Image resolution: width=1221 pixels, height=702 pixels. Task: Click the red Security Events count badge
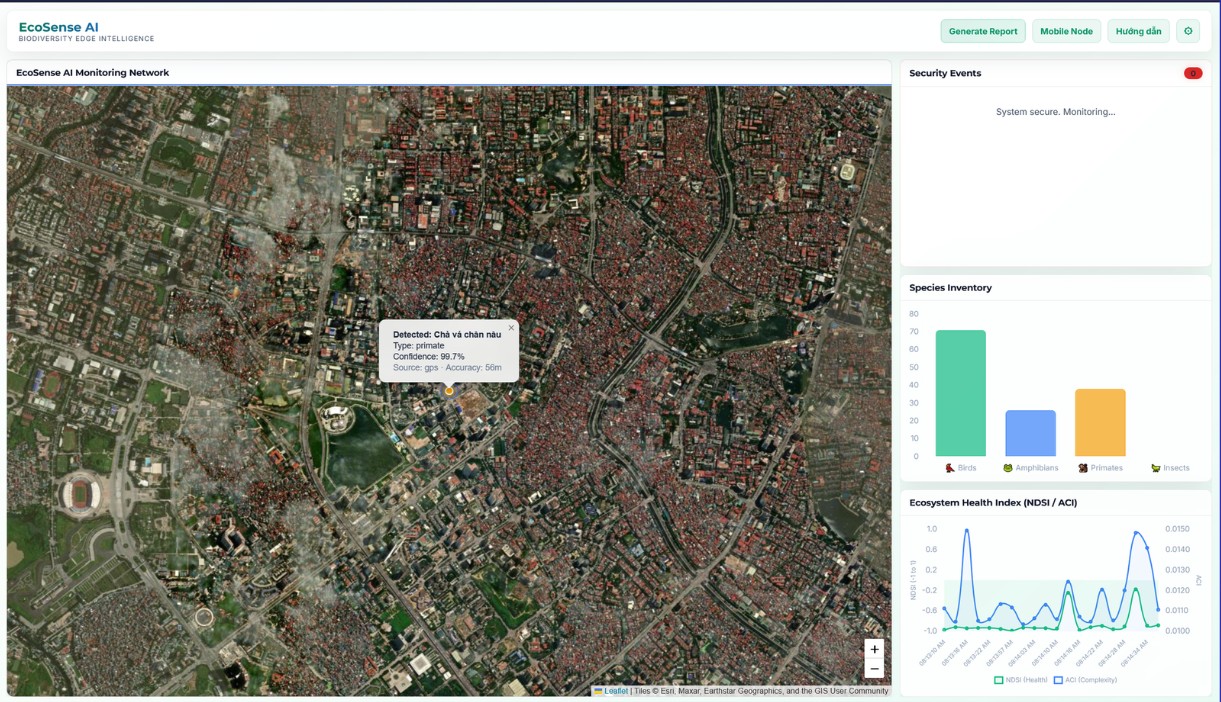pos(1193,73)
